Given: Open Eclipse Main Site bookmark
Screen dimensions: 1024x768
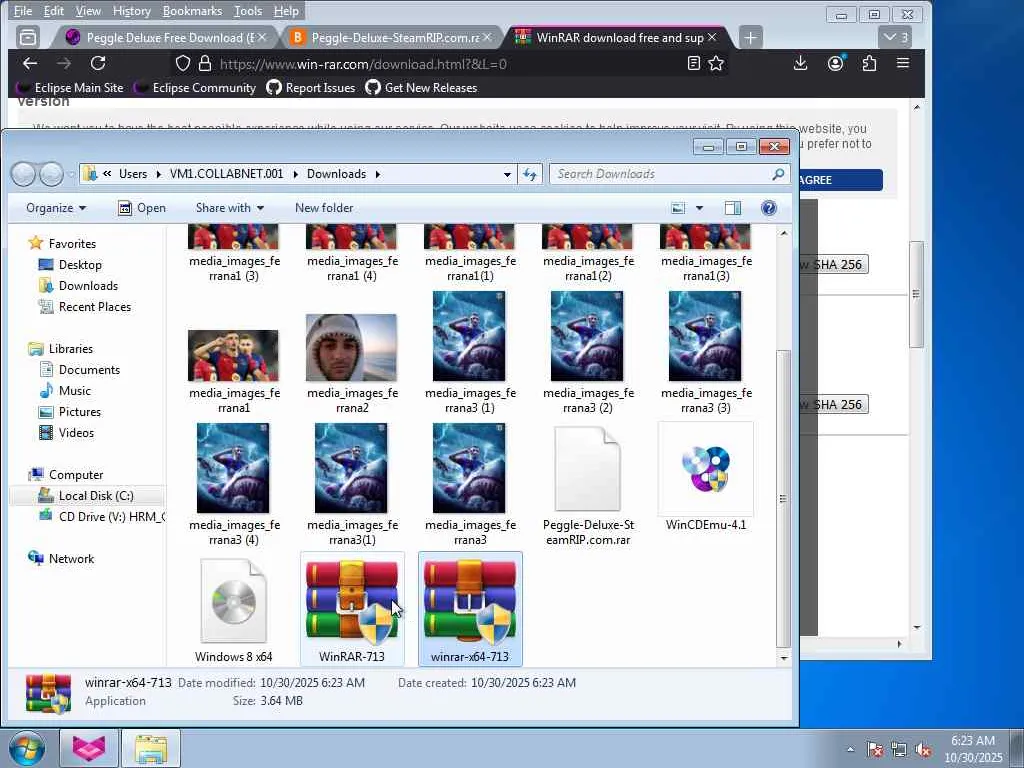Looking at the screenshot, I should pos(71,88).
